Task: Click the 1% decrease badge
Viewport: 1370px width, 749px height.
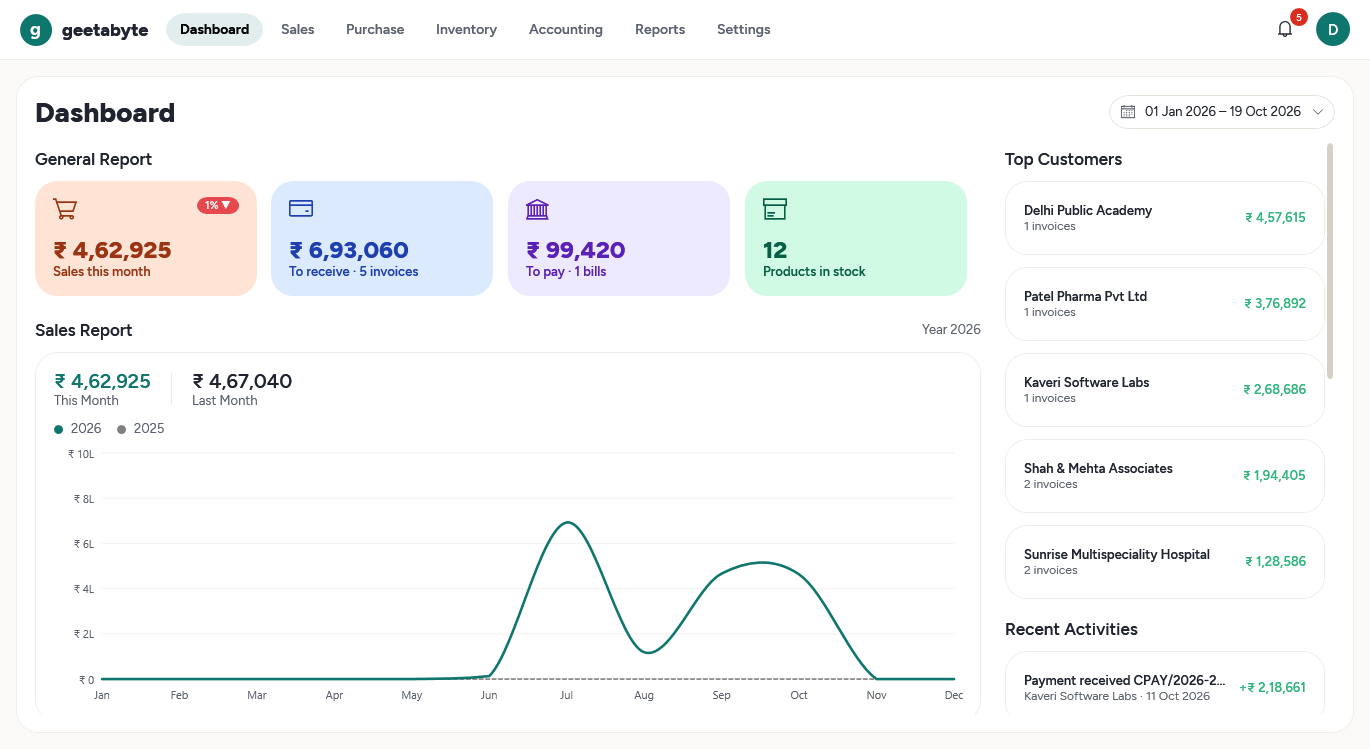Action: pyautogui.click(x=218, y=206)
